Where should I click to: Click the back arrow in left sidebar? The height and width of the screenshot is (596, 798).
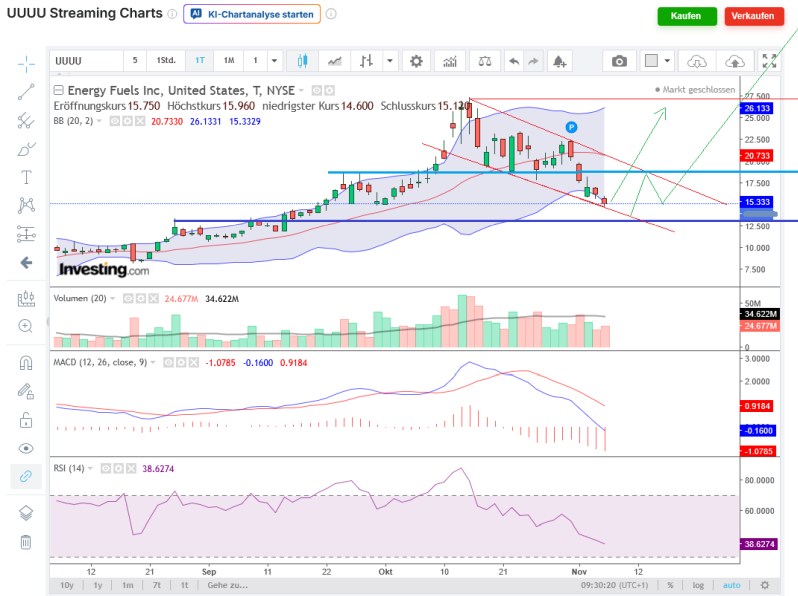[26, 263]
